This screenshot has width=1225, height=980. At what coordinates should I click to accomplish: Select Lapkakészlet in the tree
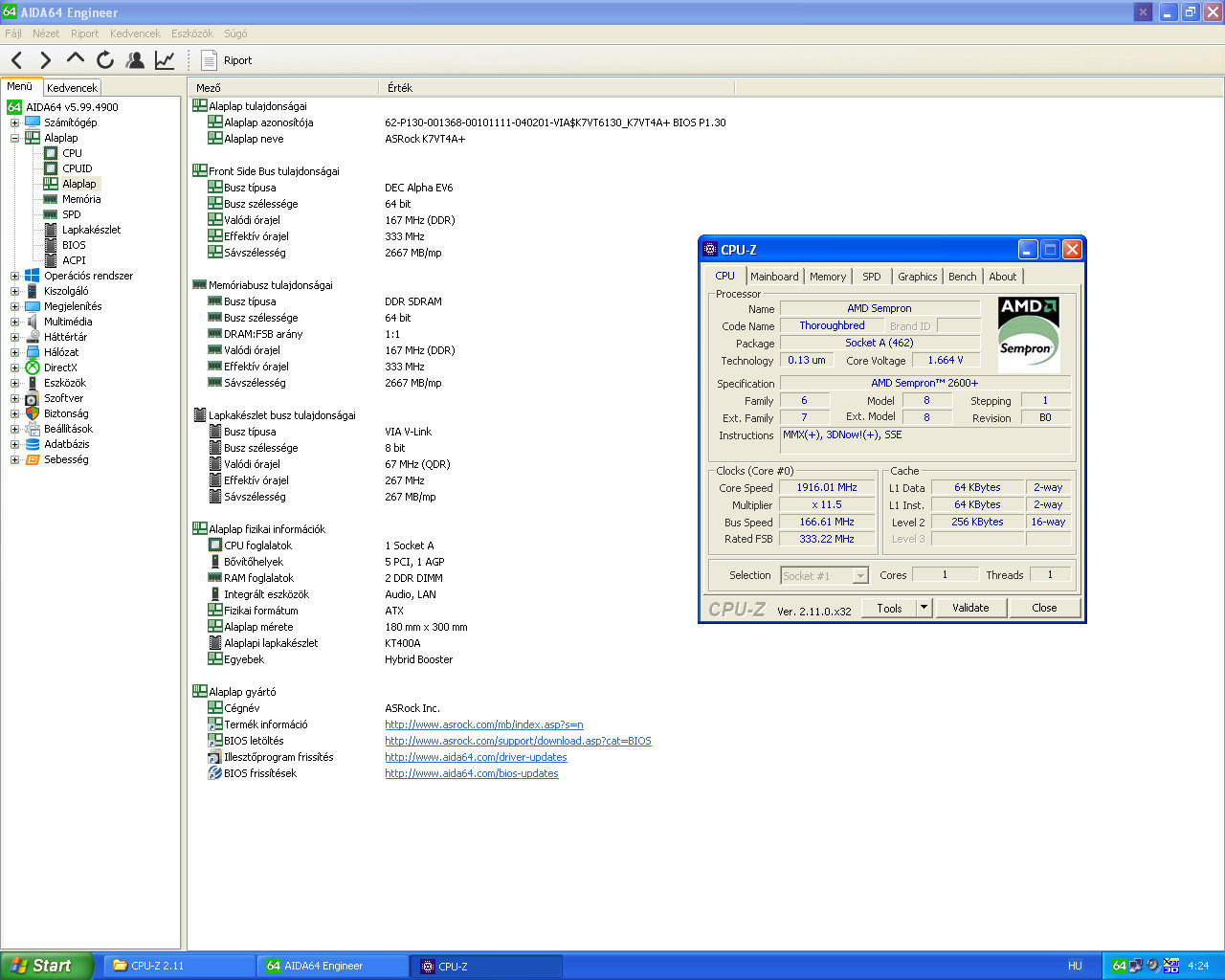[92, 230]
